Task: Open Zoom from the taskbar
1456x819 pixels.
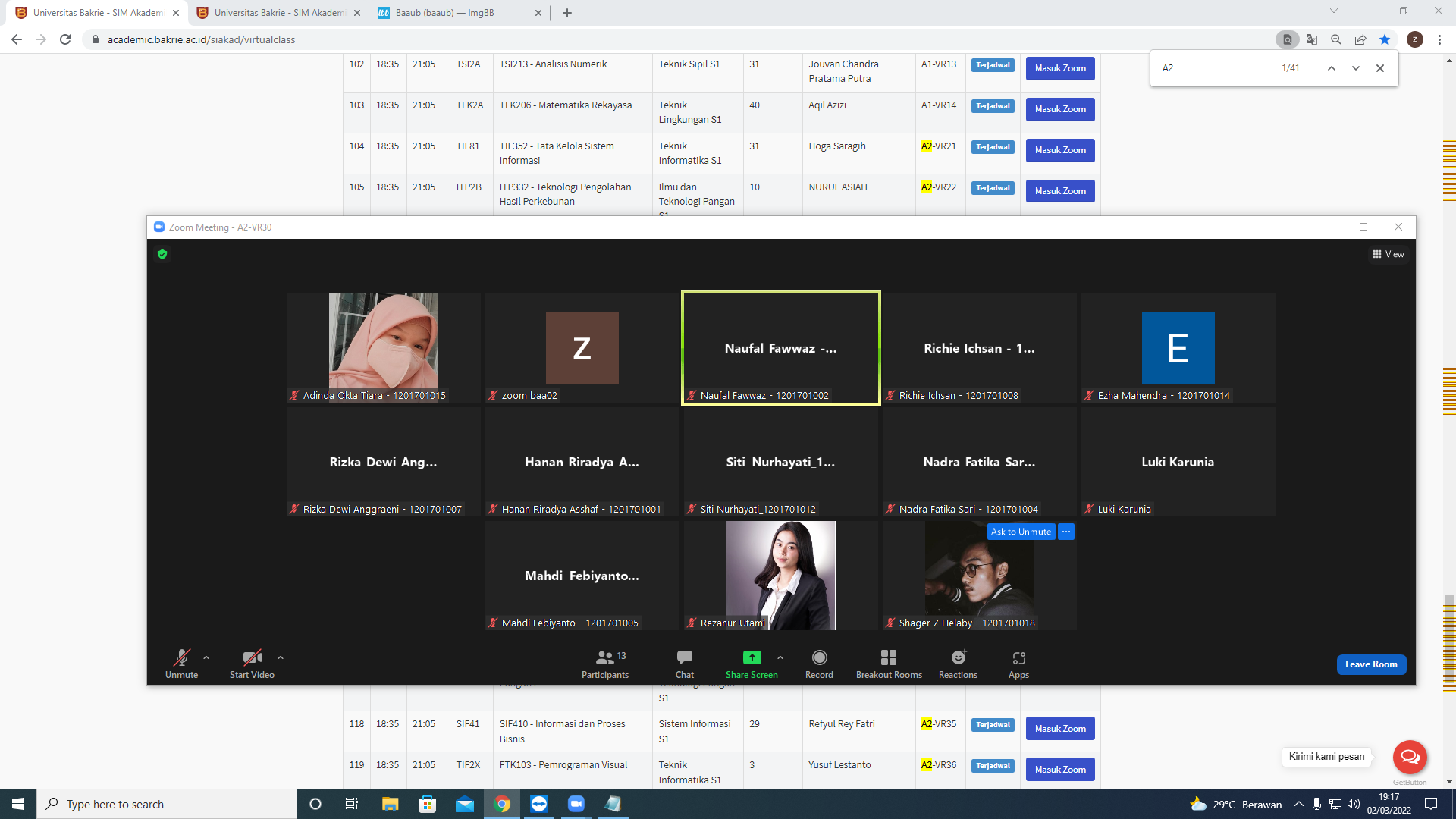Action: [576, 804]
